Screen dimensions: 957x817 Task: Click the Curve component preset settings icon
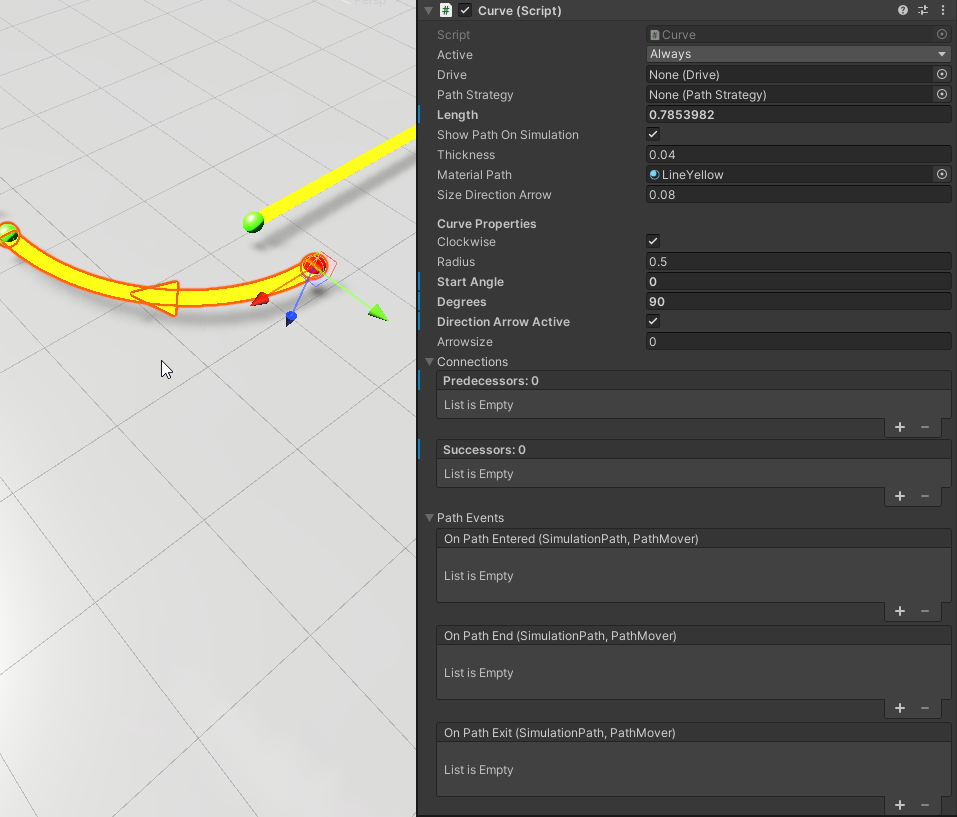tap(923, 10)
